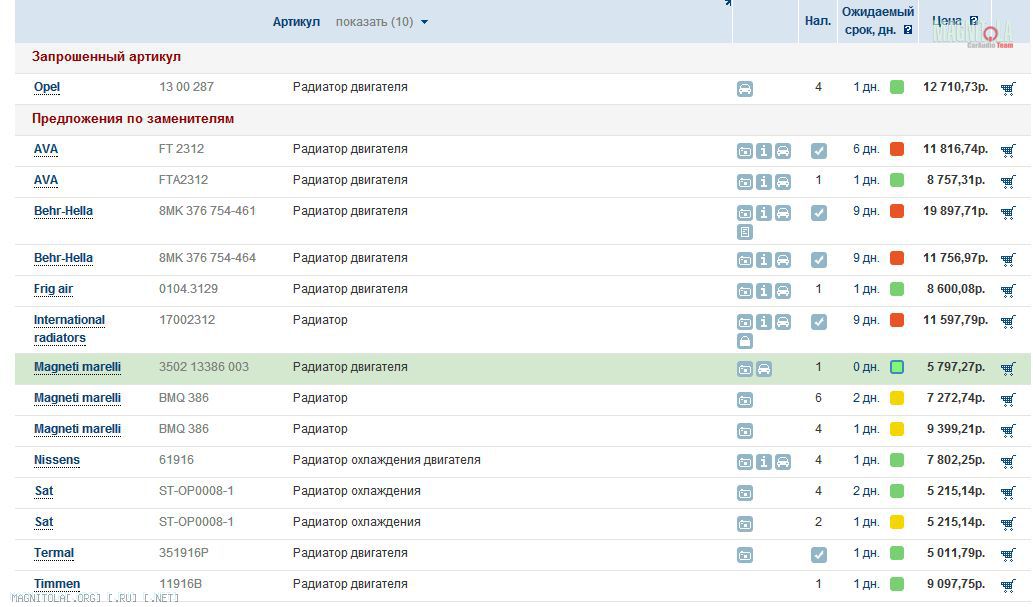Add Behr-Hella 8MK 376 754-464 to cart
The width and height of the screenshot is (1033, 607).
1008,259
